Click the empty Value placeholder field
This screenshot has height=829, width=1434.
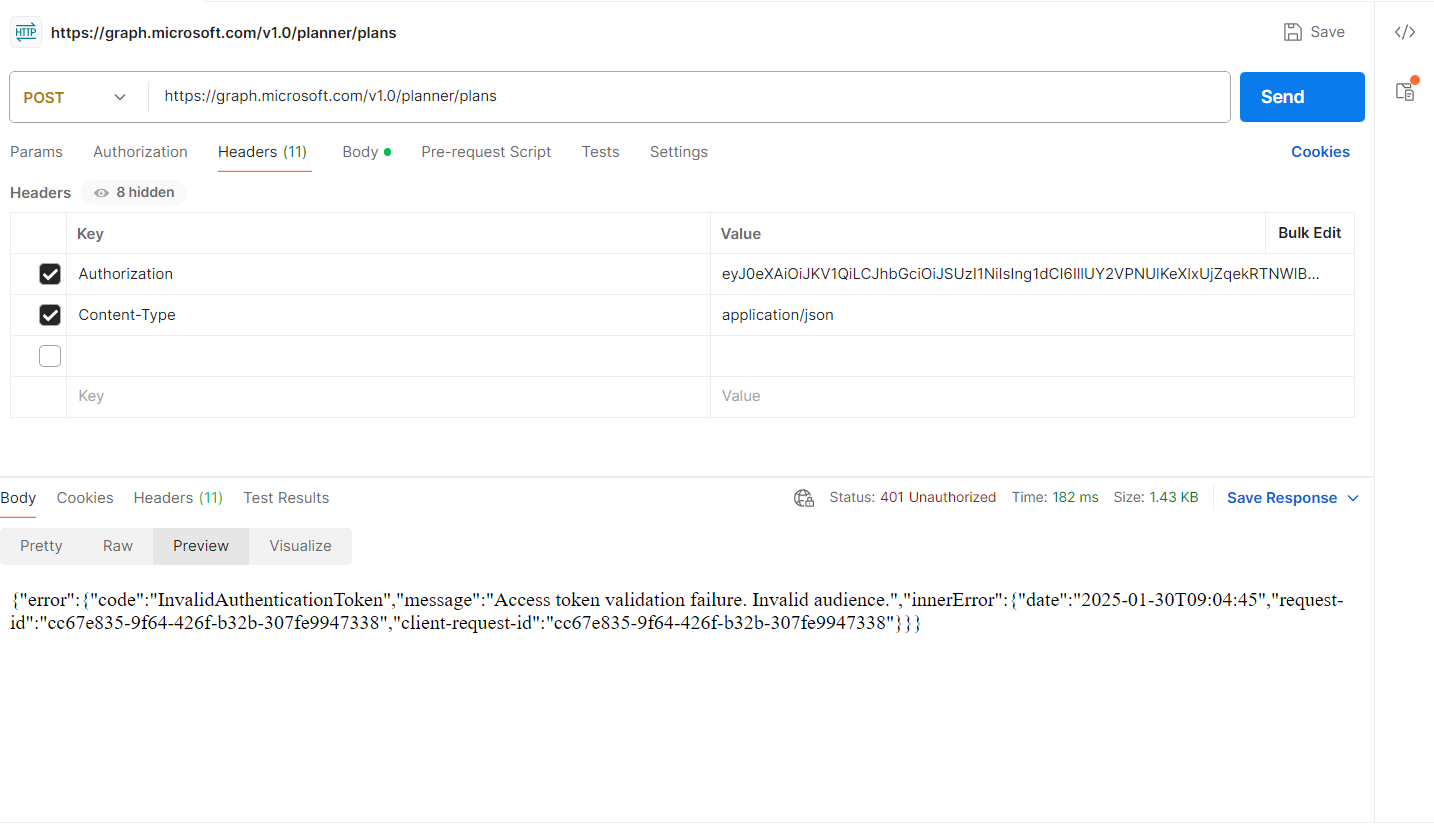pos(1032,397)
